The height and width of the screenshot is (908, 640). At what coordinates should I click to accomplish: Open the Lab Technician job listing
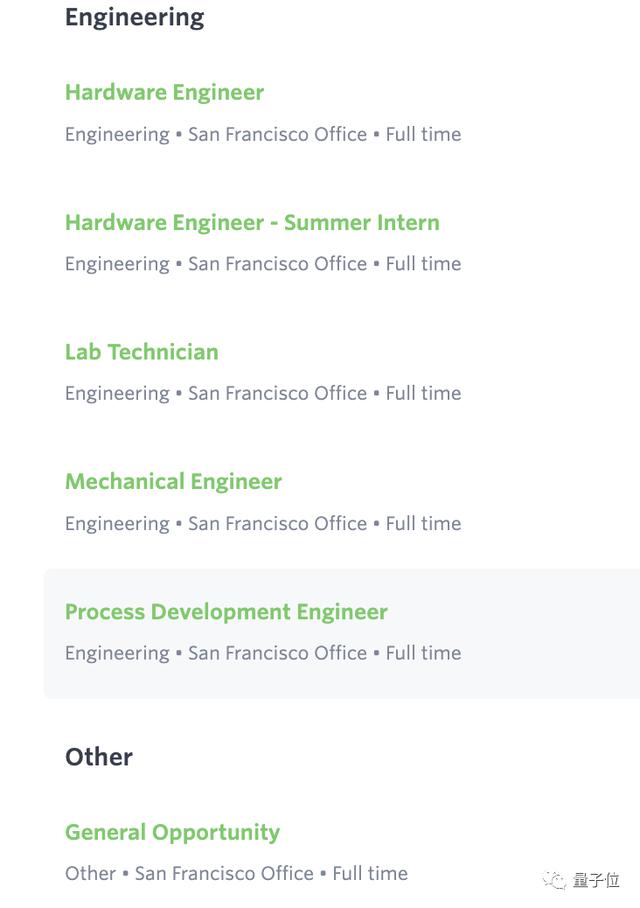click(142, 352)
